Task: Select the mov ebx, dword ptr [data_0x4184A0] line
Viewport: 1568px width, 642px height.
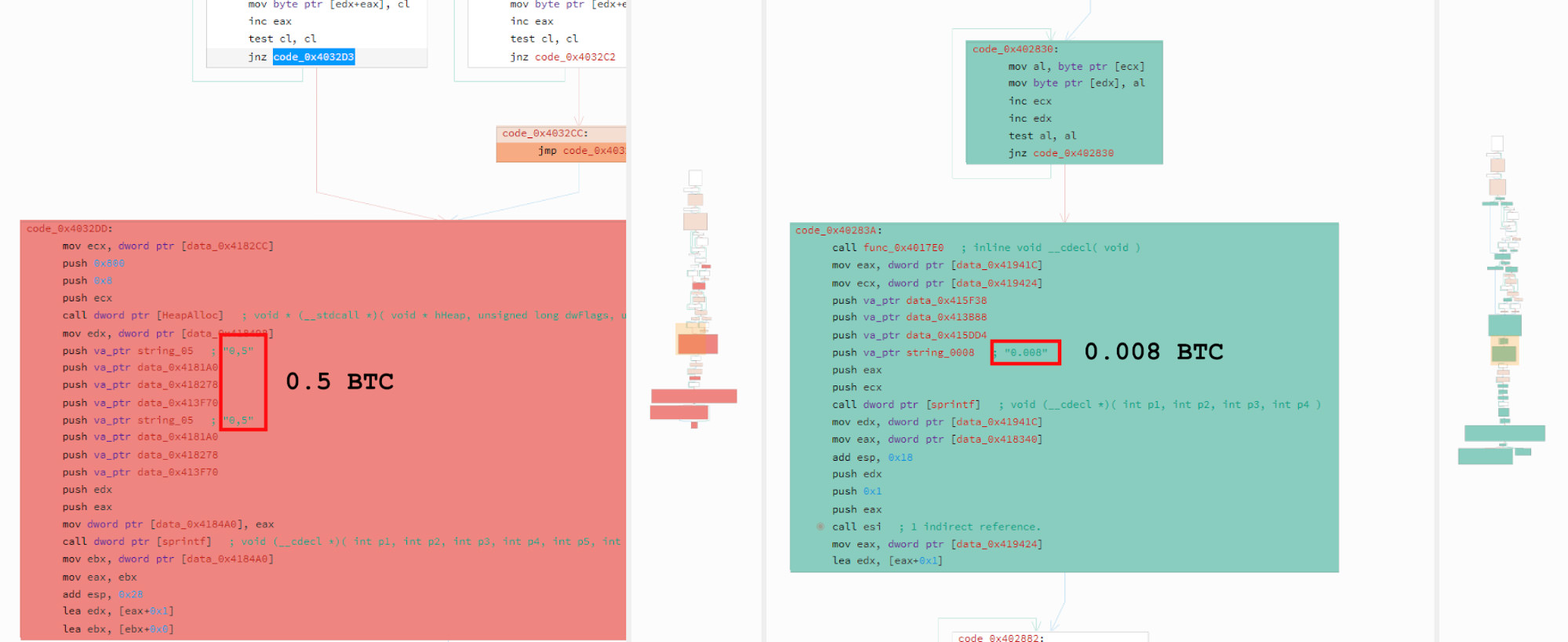Action: click(x=168, y=559)
